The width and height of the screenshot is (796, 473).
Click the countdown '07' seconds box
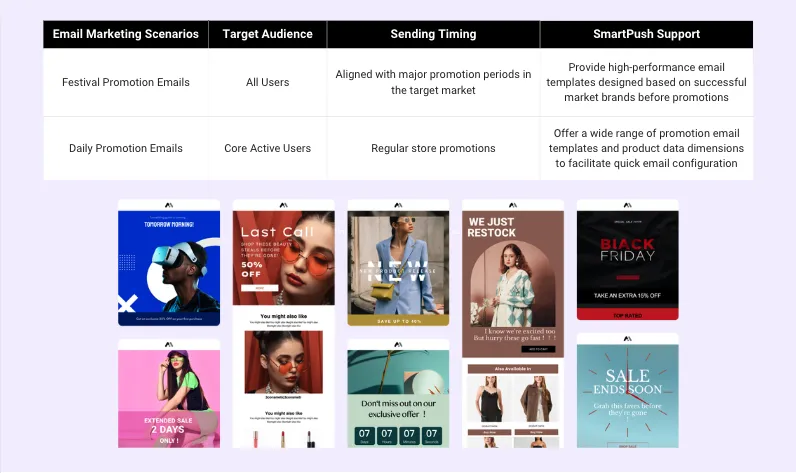(x=432, y=435)
